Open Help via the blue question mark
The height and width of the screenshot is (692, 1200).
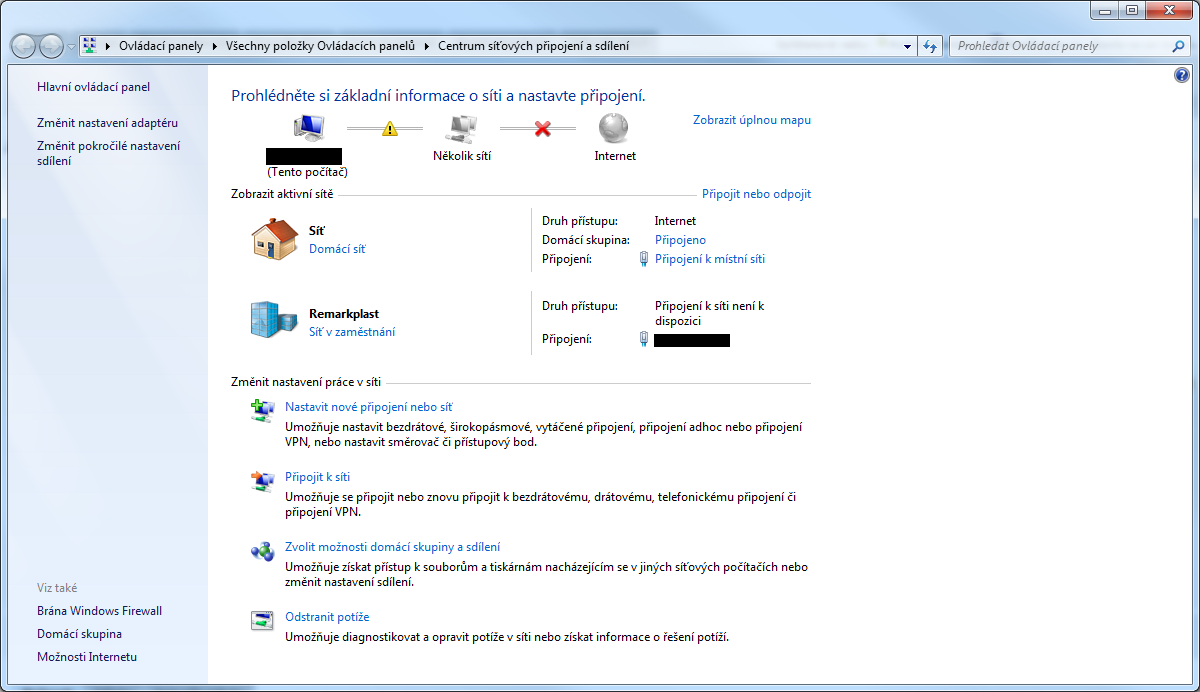click(x=1182, y=76)
